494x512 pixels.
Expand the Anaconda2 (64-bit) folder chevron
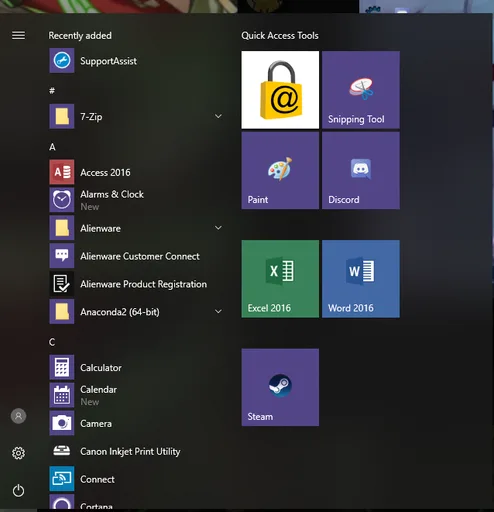point(218,312)
